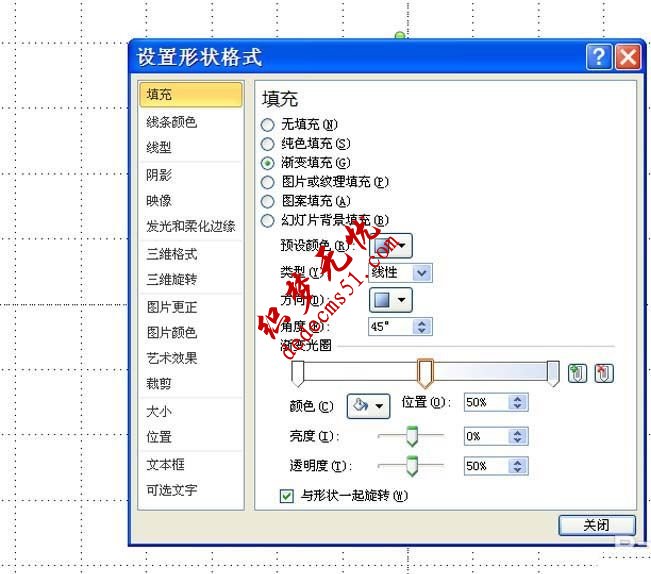
Task: Switch to the 发光和柔化边缘 category
Action: click(x=191, y=226)
